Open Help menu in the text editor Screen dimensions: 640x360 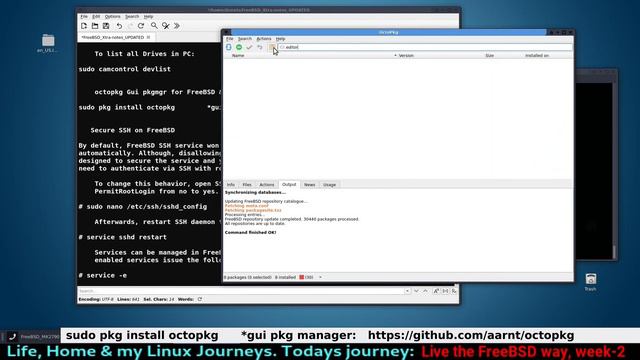(149, 16)
